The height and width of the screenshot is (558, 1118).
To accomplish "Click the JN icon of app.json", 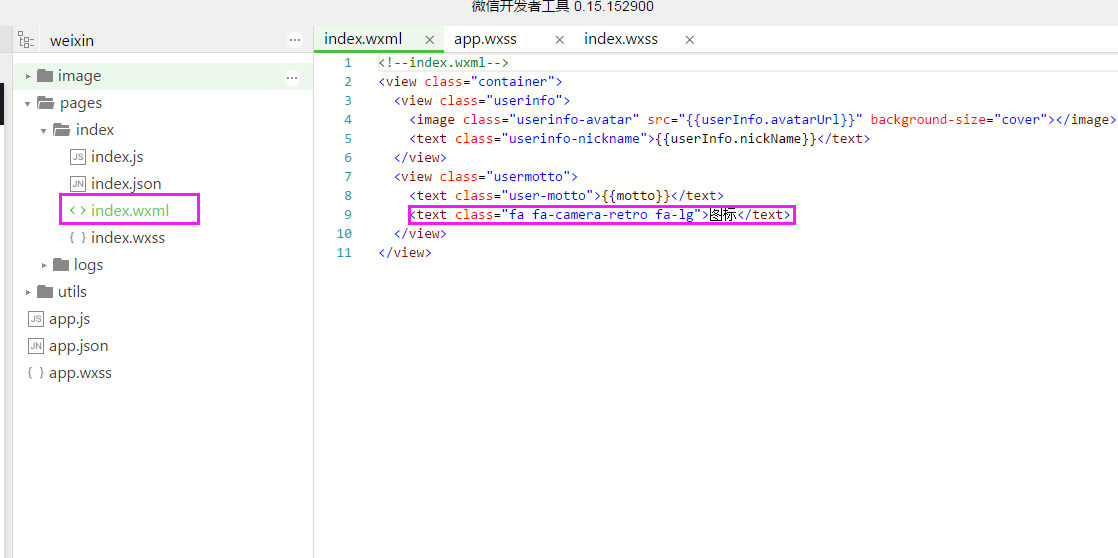I will point(36,346).
